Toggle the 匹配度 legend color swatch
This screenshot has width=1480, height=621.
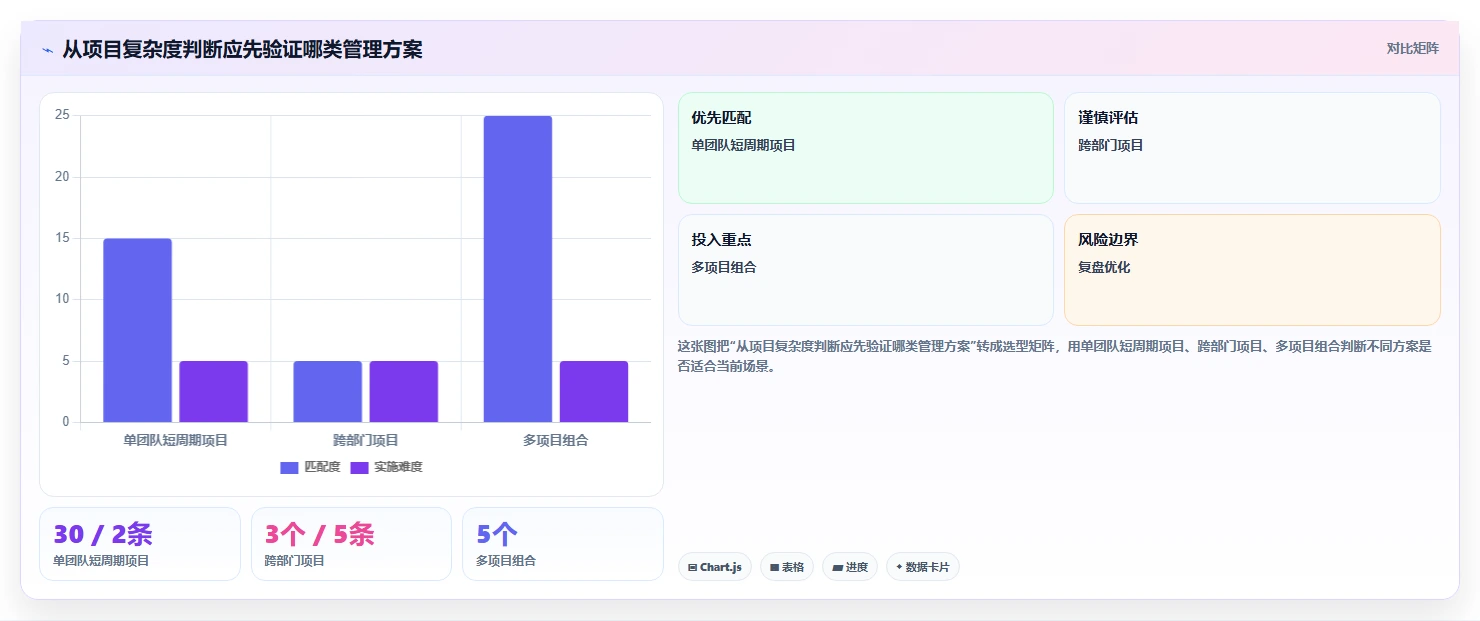point(290,467)
